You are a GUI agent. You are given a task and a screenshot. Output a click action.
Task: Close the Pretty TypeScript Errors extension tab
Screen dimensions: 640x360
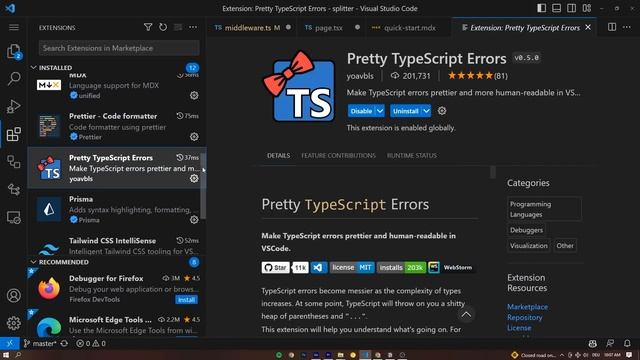588,27
